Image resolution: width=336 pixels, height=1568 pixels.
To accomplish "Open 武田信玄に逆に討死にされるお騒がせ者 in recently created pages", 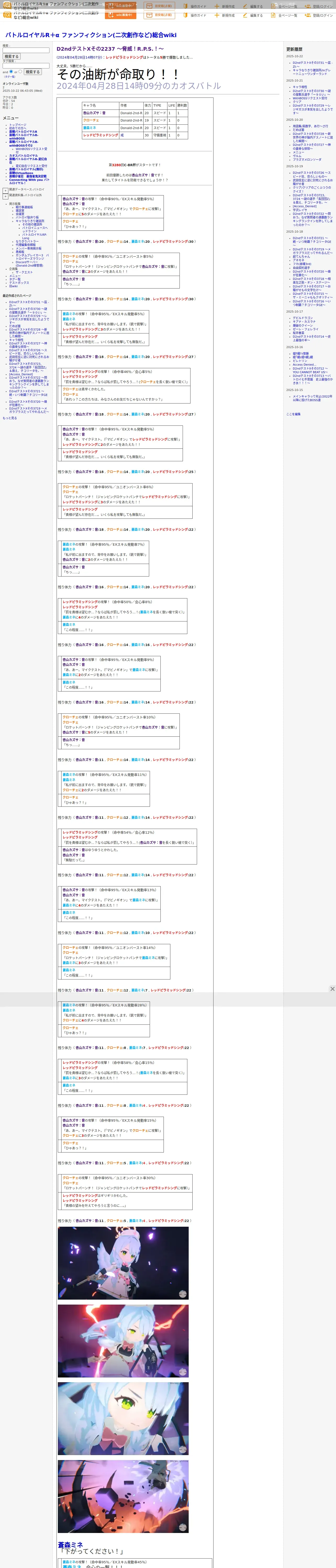I will pos(29,359).
